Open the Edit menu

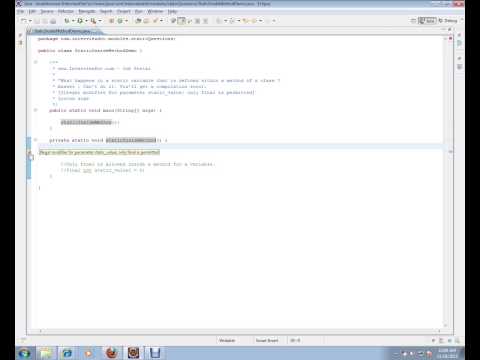(x=32, y=11)
